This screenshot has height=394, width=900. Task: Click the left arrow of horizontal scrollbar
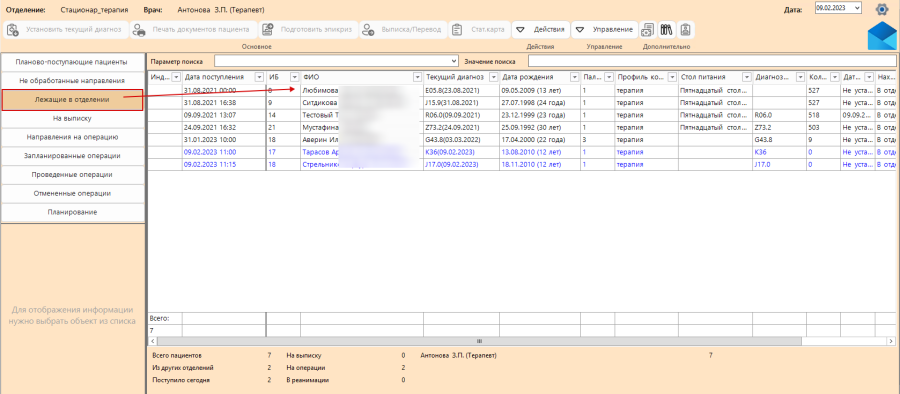click(153, 341)
